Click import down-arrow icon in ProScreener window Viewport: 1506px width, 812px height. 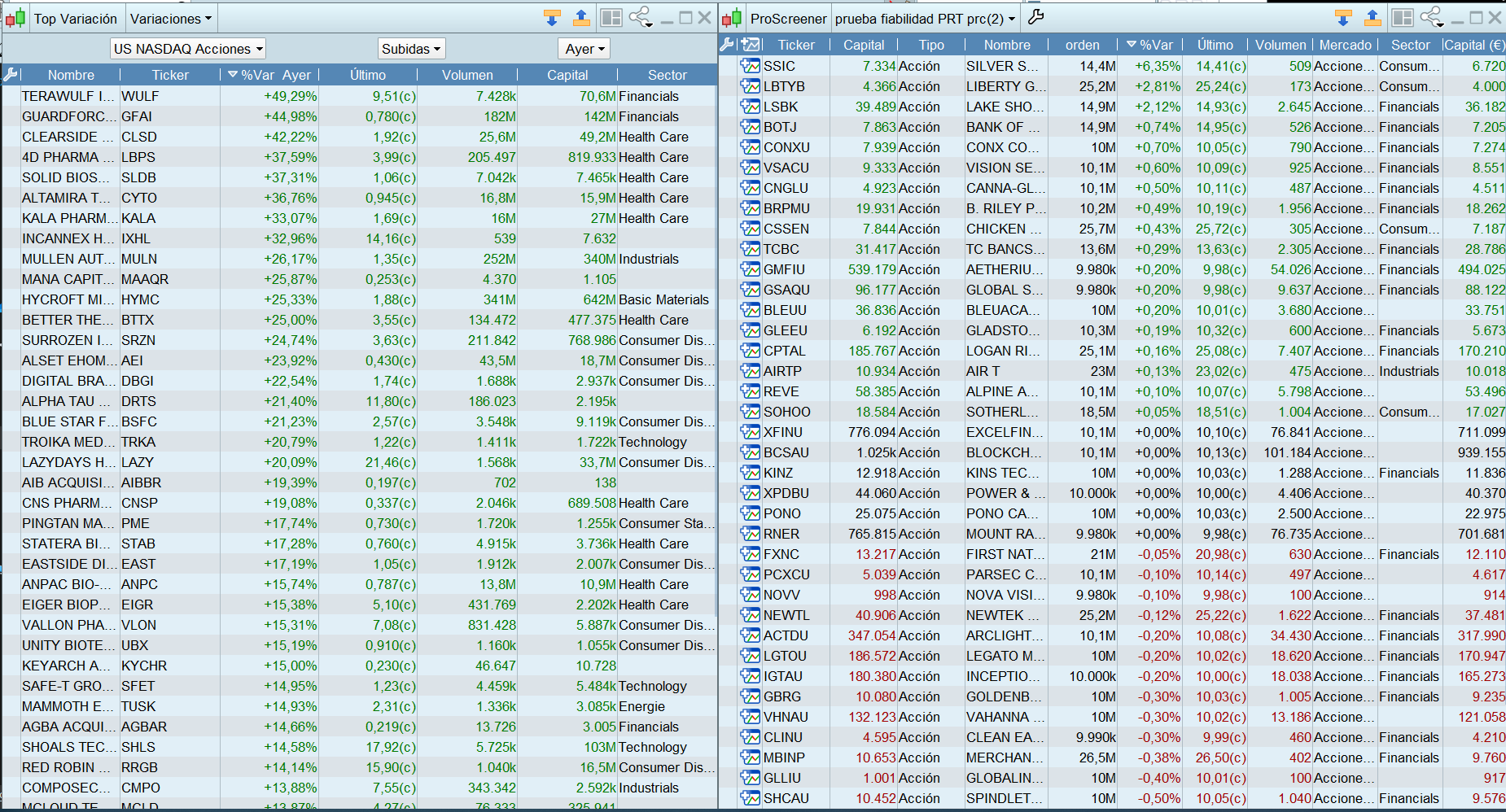click(x=1343, y=18)
